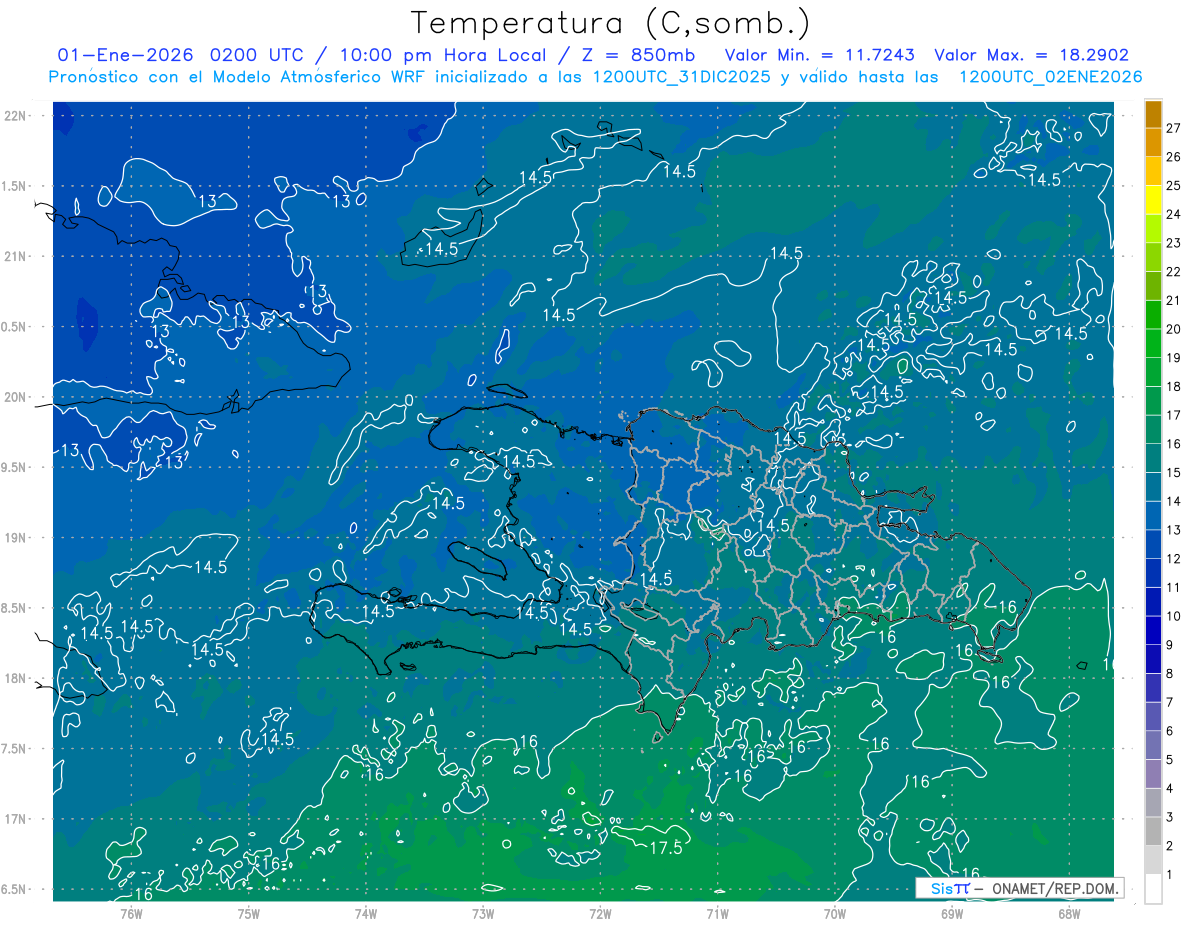
Task: Click the legend value "2" on the color scale
Action: [1170, 846]
